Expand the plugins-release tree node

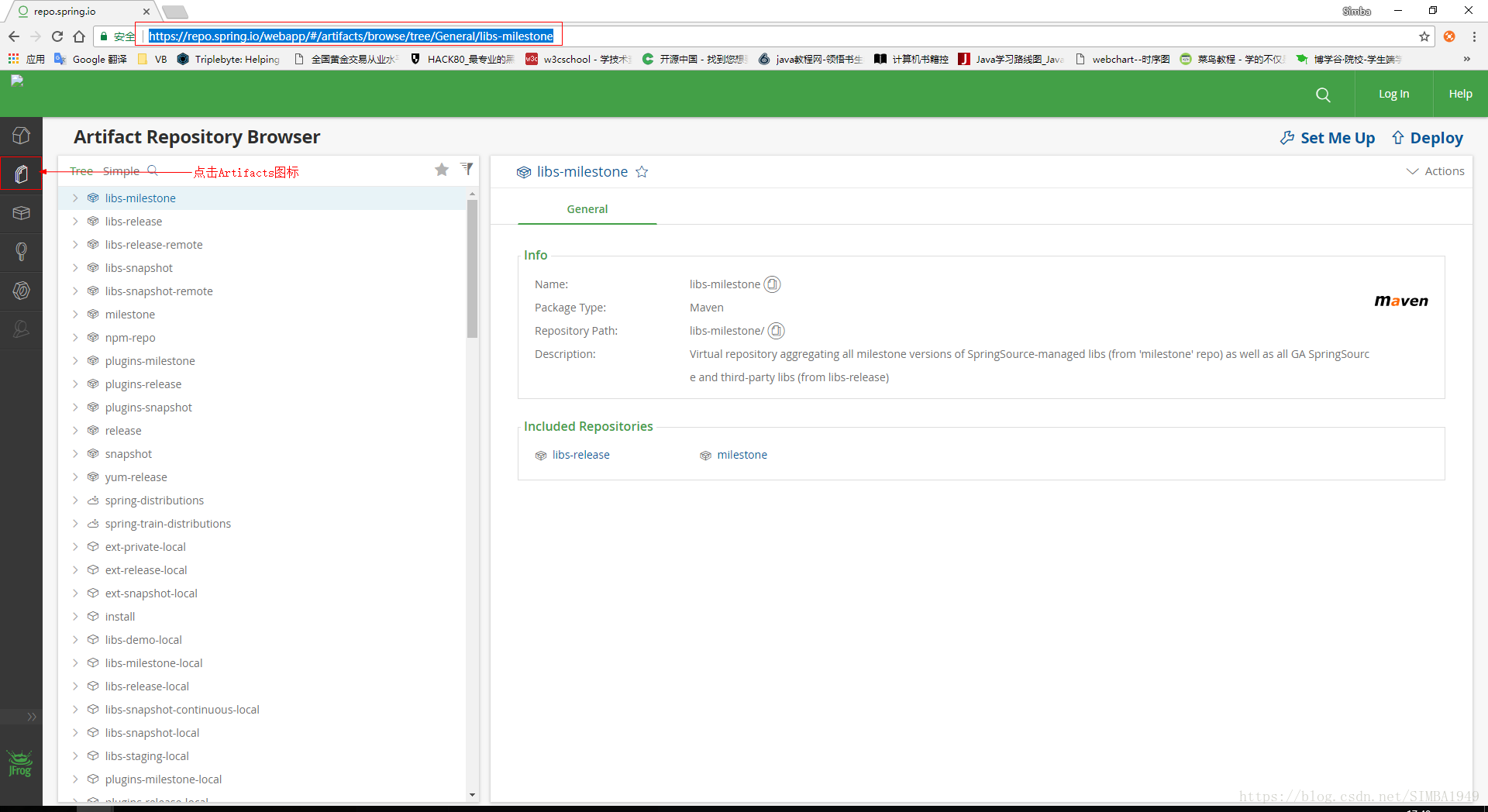tap(75, 384)
